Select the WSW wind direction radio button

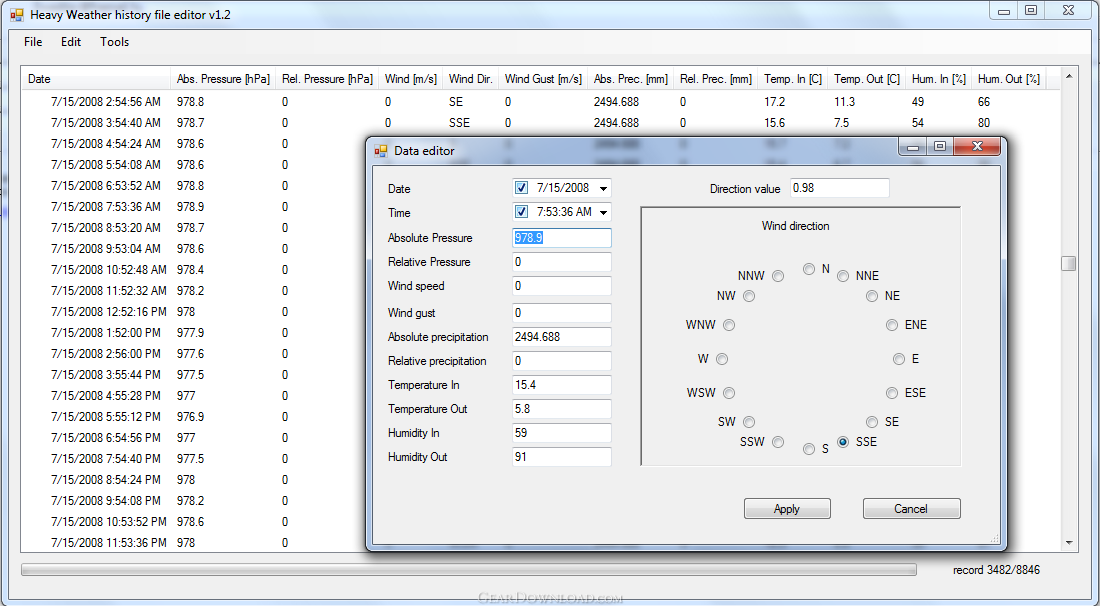pos(730,393)
